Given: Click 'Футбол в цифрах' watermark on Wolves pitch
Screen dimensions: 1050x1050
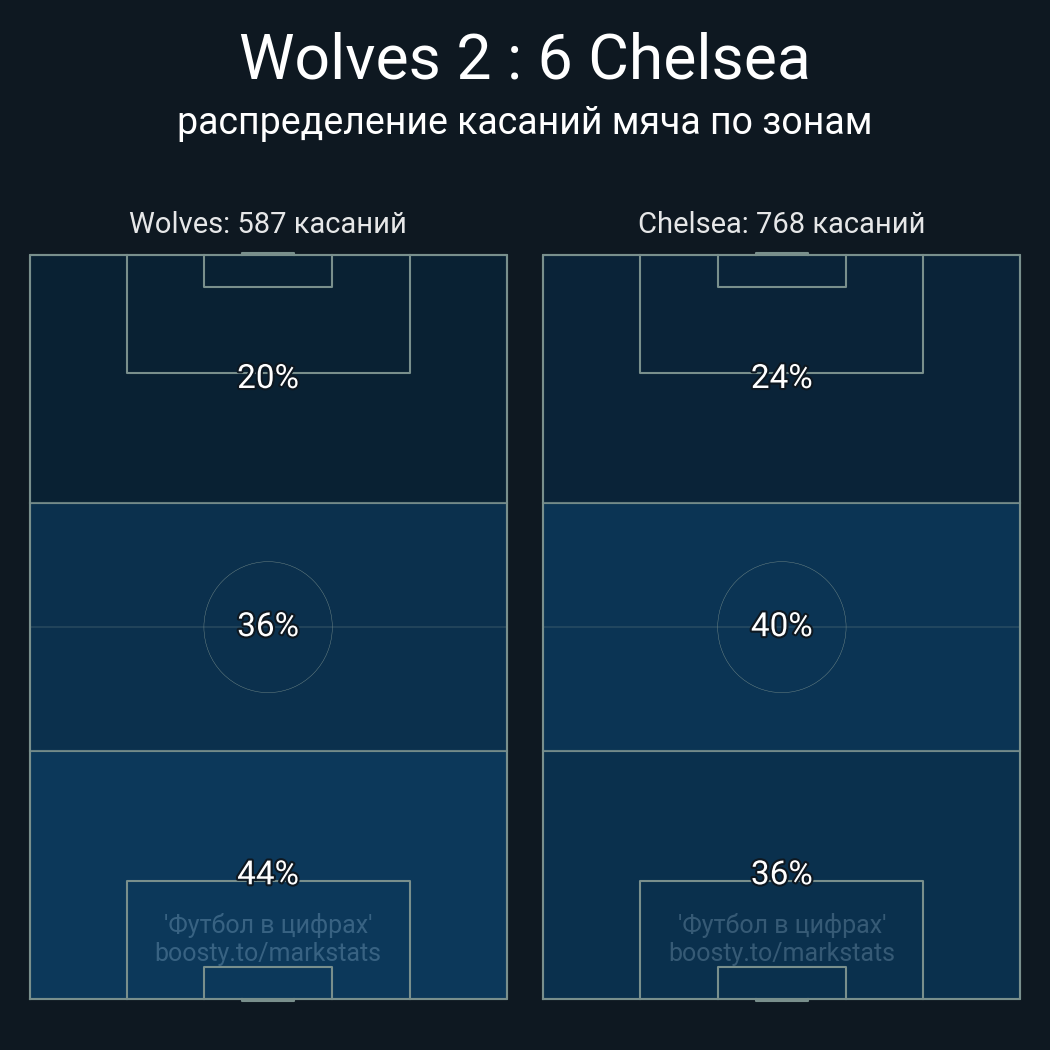Looking at the screenshot, I should (268, 924).
